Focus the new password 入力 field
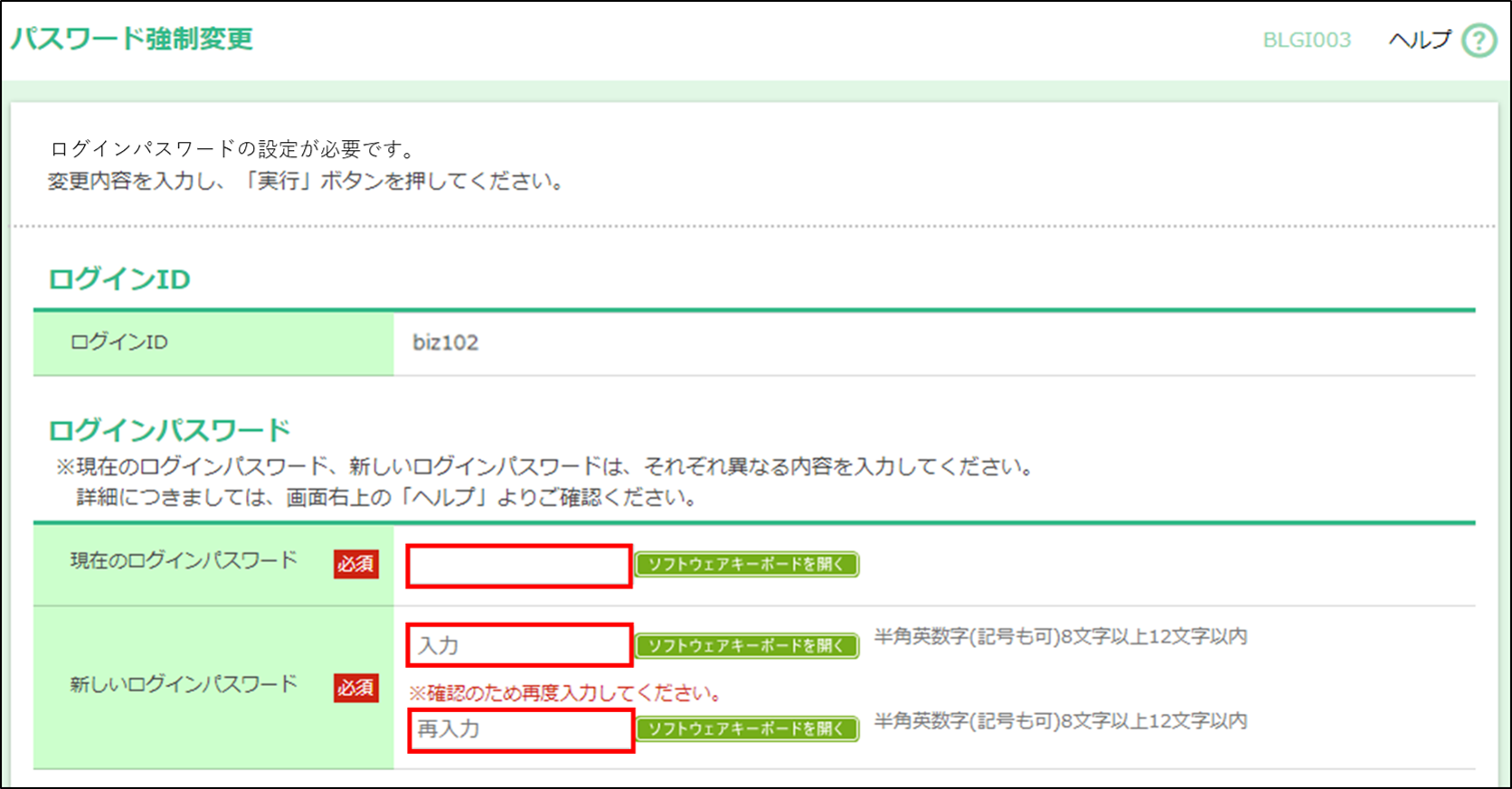 point(519,645)
